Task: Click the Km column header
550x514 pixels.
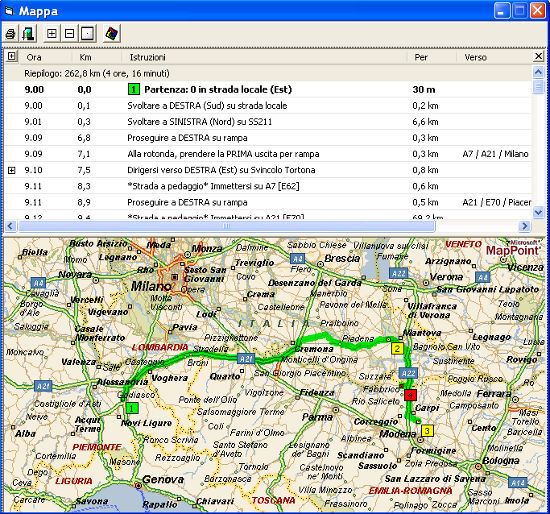Action: pos(85,57)
